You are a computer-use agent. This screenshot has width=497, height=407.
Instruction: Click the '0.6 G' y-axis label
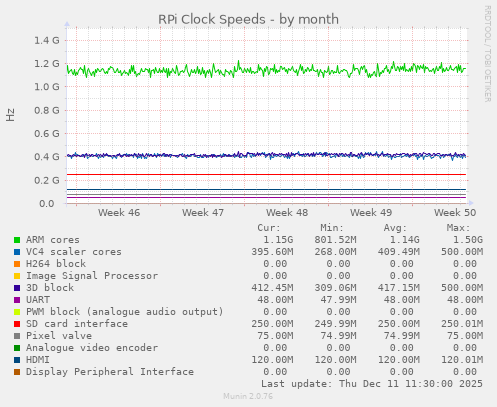coord(47,134)
